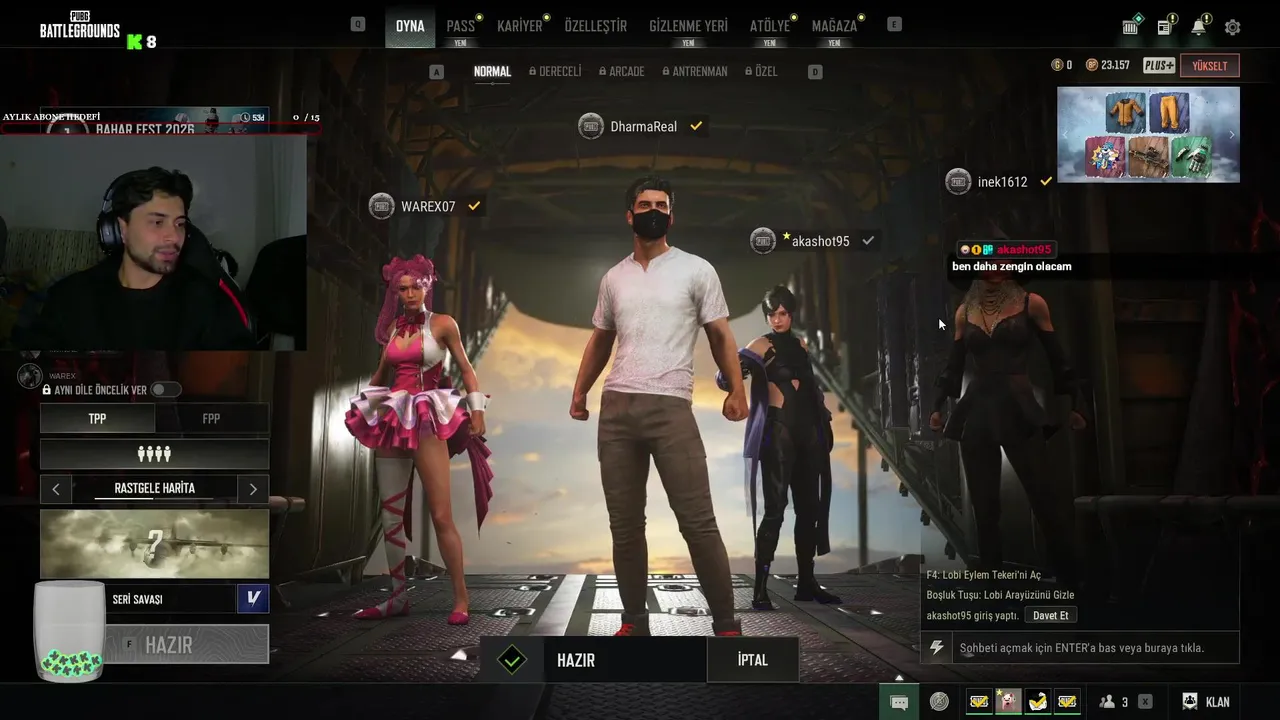Click the PUBG Battlegrounds logo
The image size is (1280, 720).
coord(80,25)
